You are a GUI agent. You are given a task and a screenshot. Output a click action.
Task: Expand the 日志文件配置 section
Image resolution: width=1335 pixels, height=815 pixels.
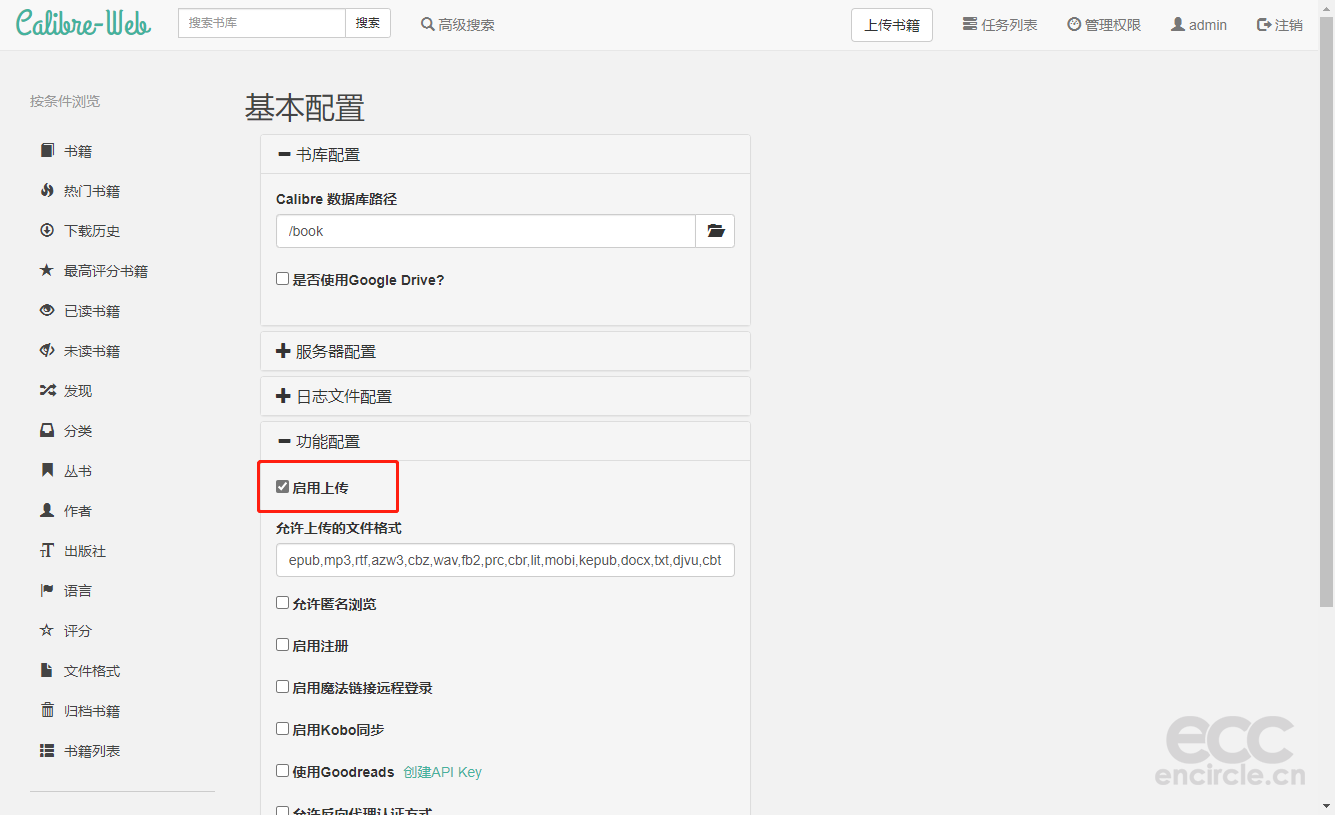[x=343, y=397]
